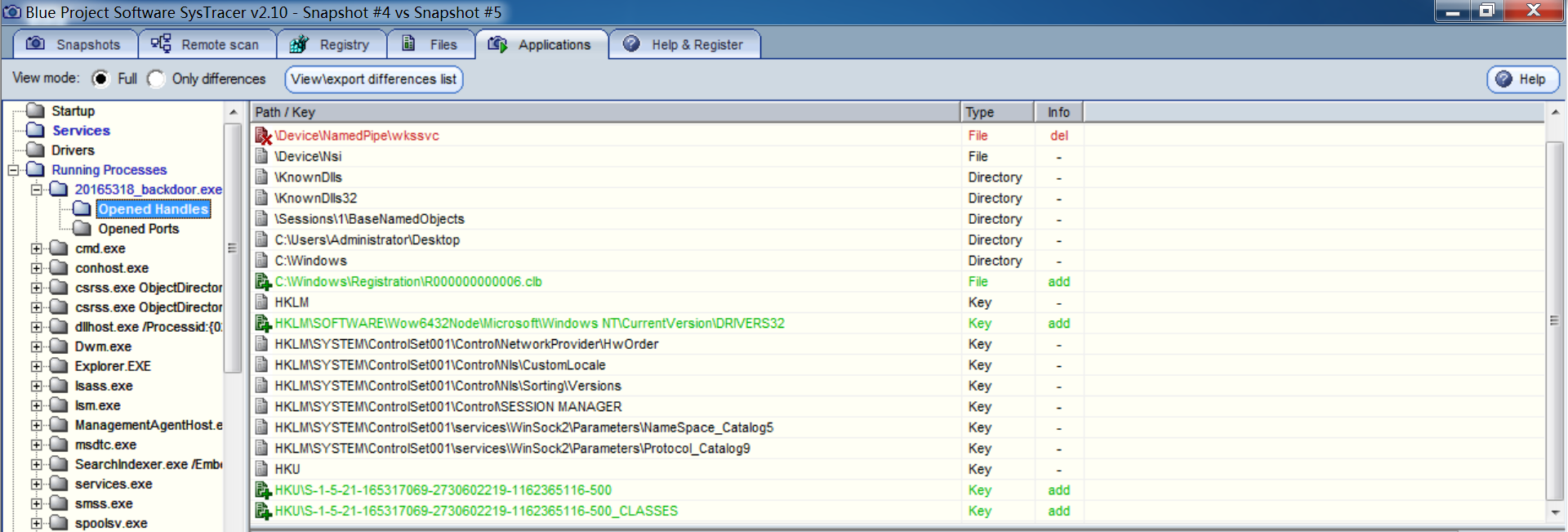This screenshot has width=1568, height=532.
Task: Select Full view mode radio button
Action: (100, 78)
